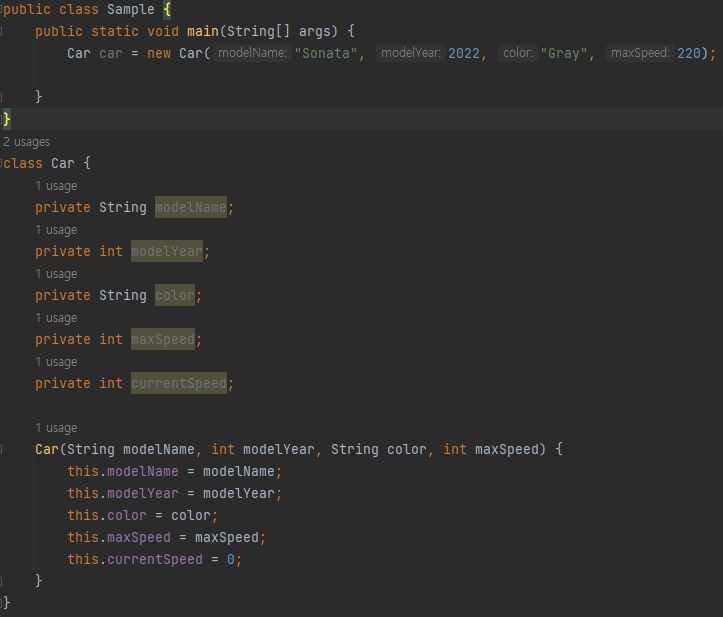Click the modelName: parameter hint in constructor call
723x617 pixels.
click(x=252, y=53)
